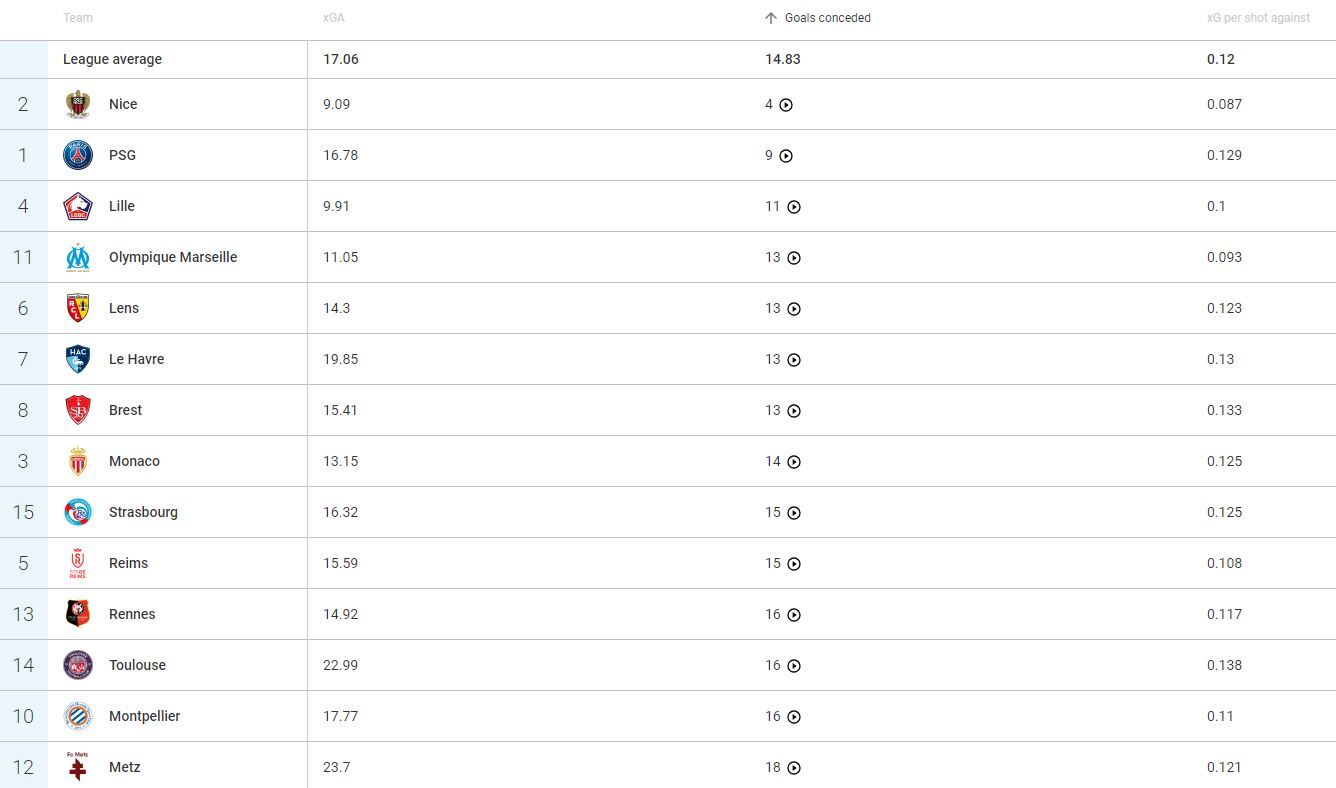Click the Le Havre HAC badge

point(78,359)
